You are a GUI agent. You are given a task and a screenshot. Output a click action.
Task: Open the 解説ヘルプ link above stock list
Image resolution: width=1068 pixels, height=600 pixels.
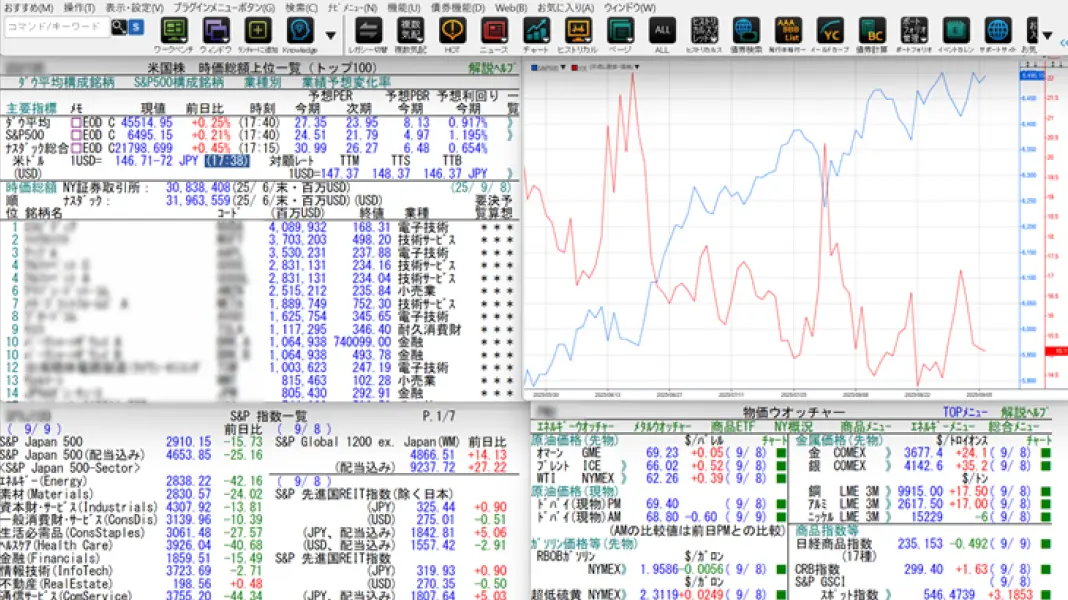(x=492, y=68)
